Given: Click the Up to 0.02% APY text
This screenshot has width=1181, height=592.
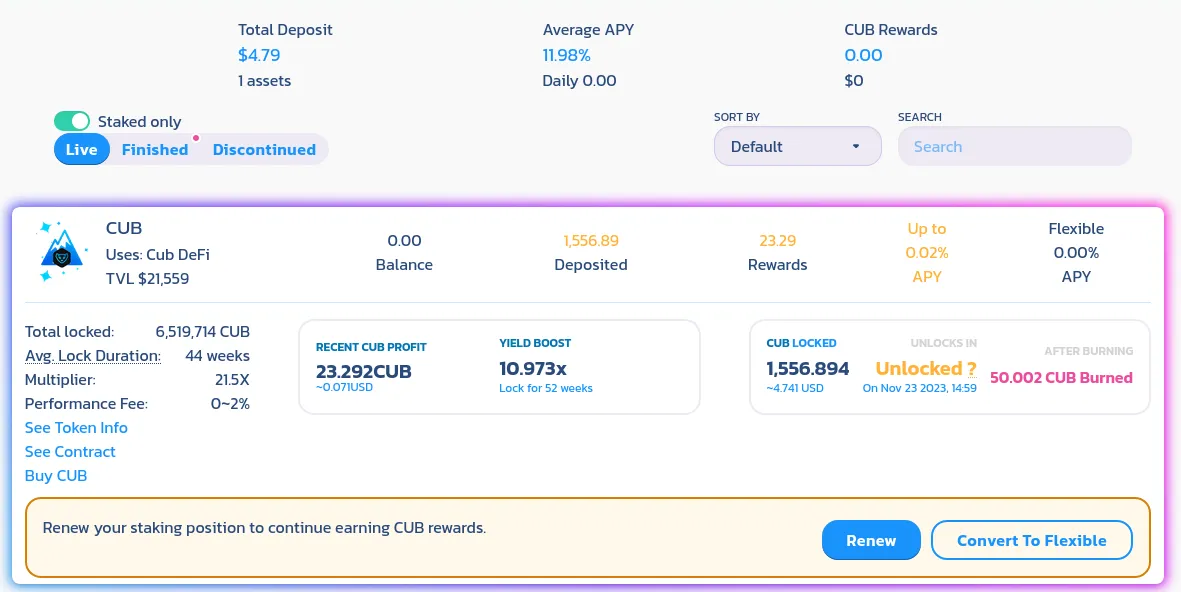Looking at the screenshot, I should click(x=926, y=252).
